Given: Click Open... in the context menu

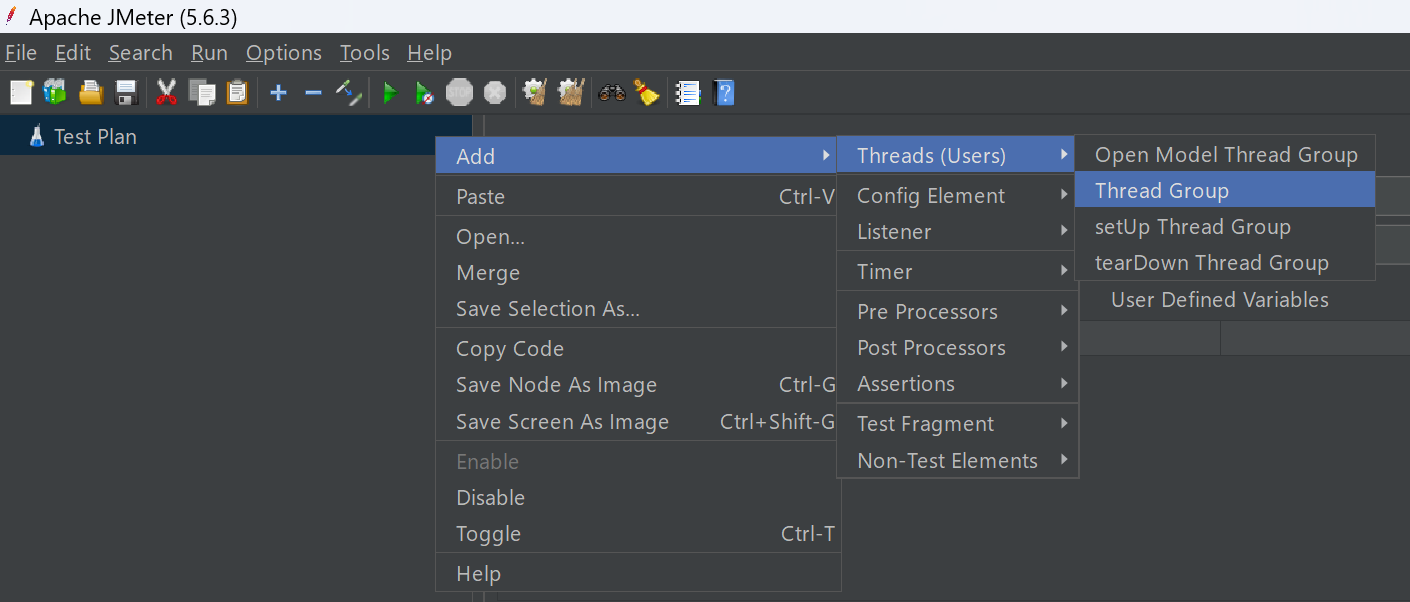Looking at the screenshot, I should (x=638, y=237).
